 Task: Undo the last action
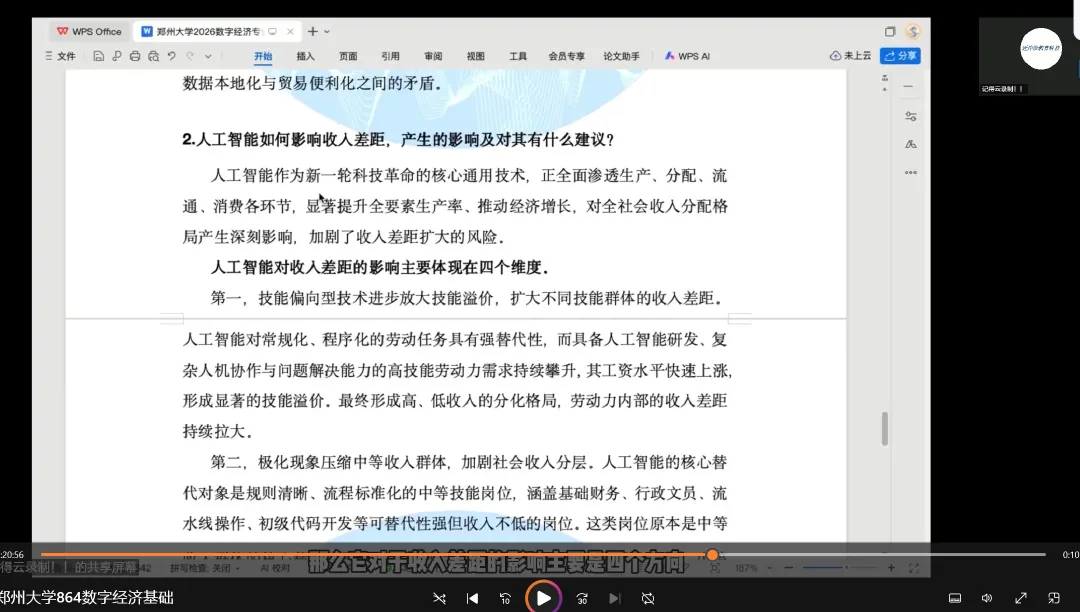172,56
